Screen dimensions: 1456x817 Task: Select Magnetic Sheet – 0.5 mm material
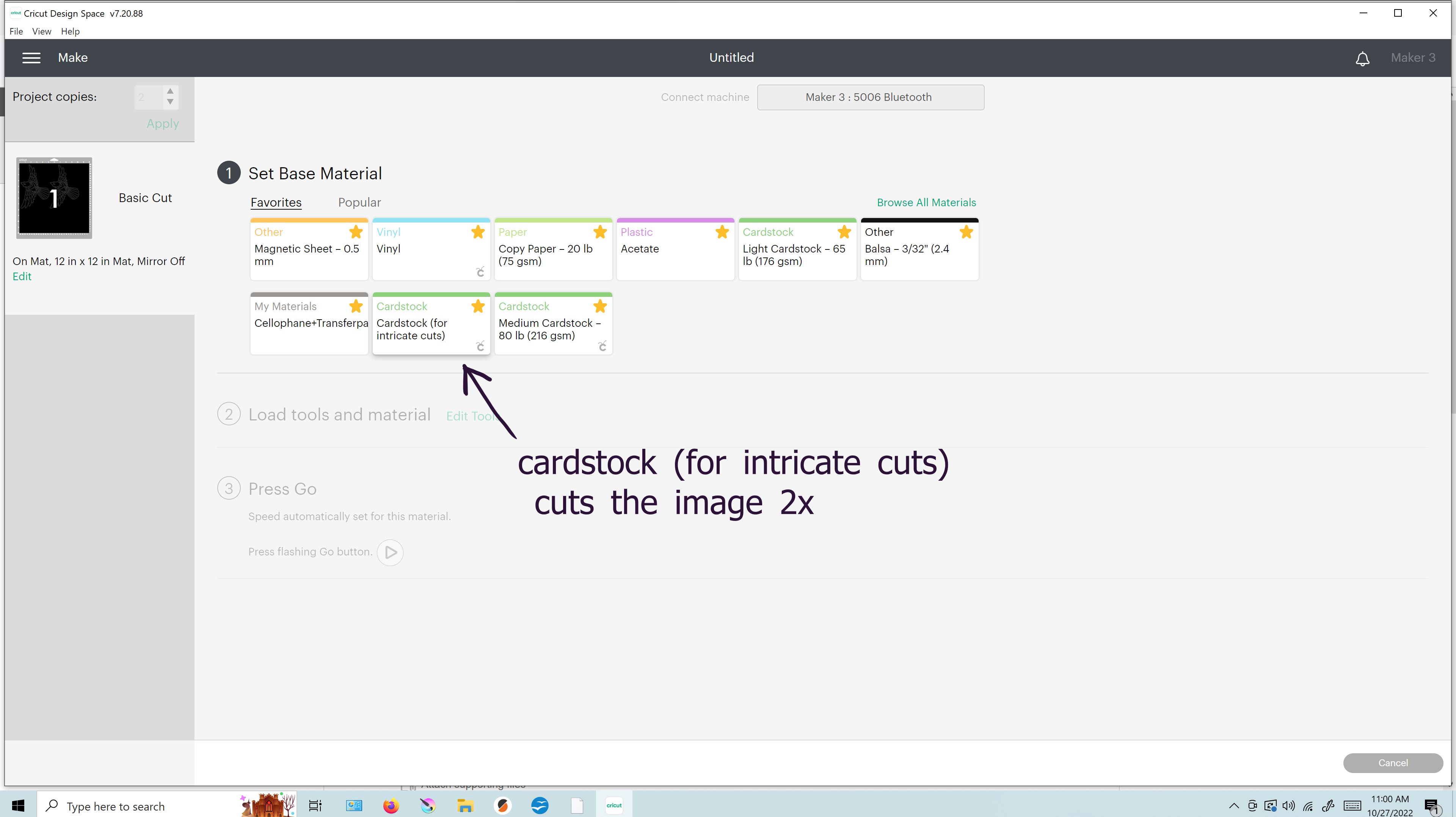pos(309,249)
